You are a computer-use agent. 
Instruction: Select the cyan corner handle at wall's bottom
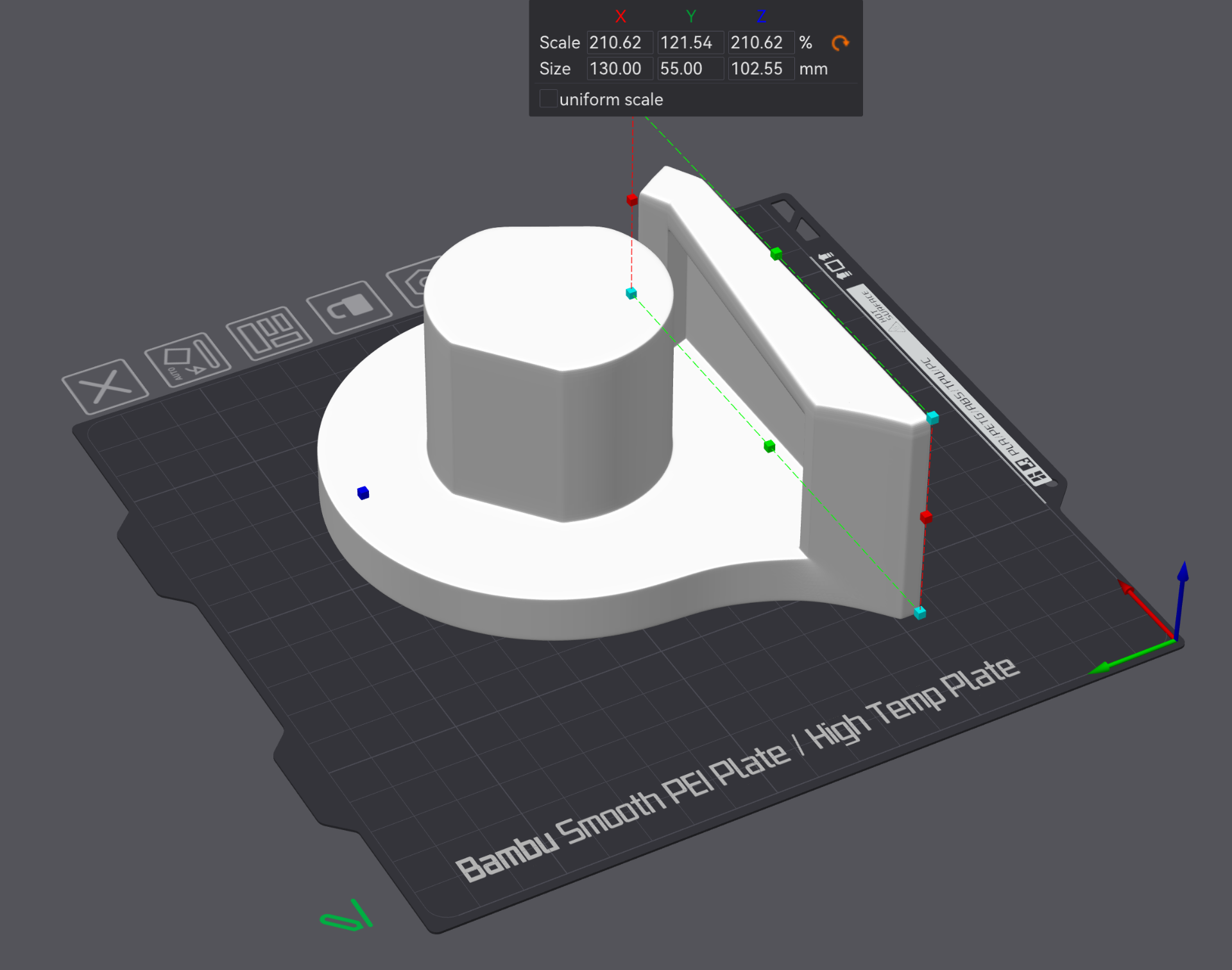[920, 612]
